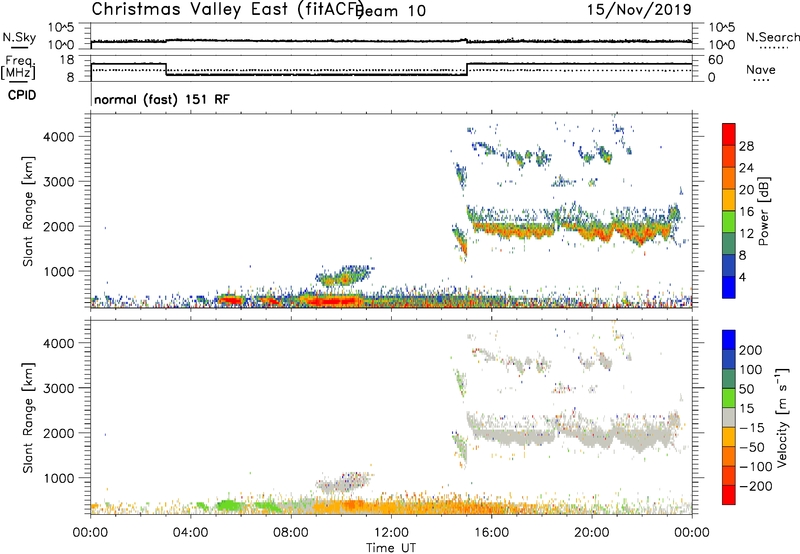The width and height of the screenshot is (800, 554).
Task: Click the Nave legend label
Action: click(761, 70)
